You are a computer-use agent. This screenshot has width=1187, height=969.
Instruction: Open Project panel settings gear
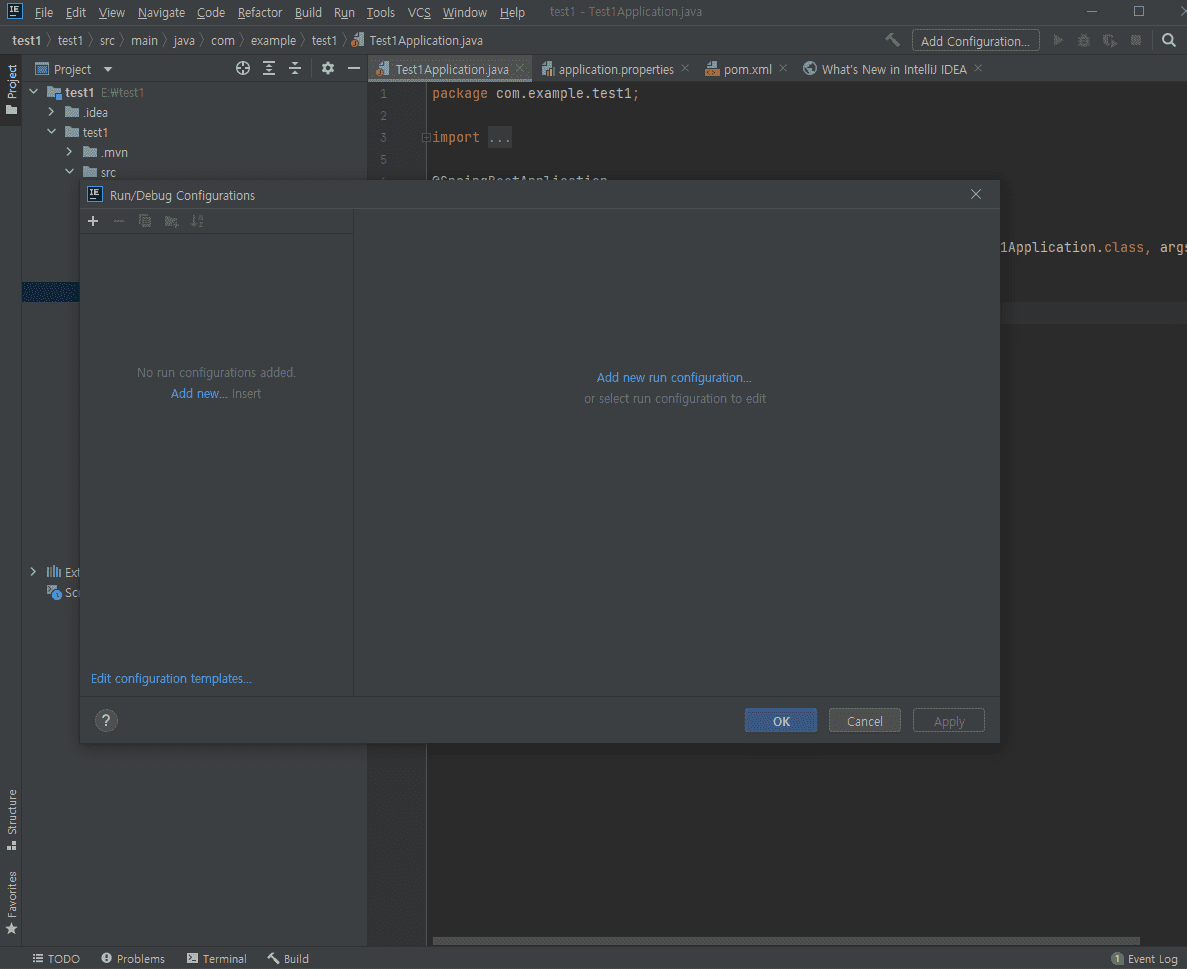(x=327, y=69)
